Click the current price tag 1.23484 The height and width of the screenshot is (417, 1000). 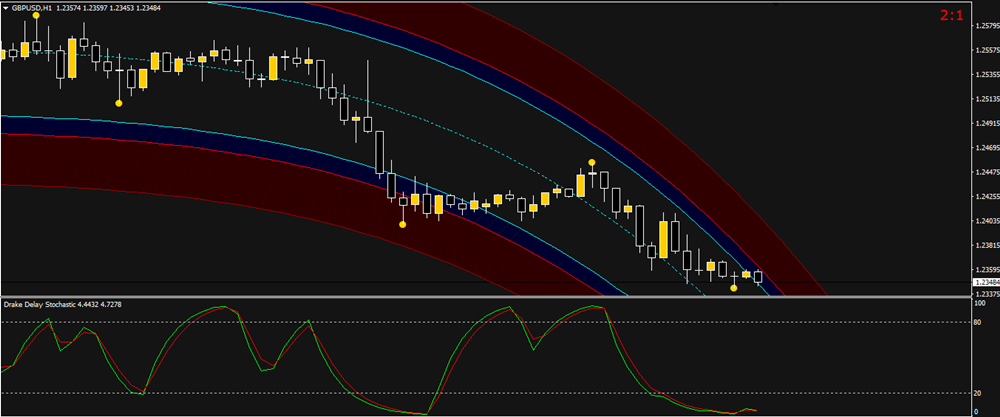coord(985,283)
